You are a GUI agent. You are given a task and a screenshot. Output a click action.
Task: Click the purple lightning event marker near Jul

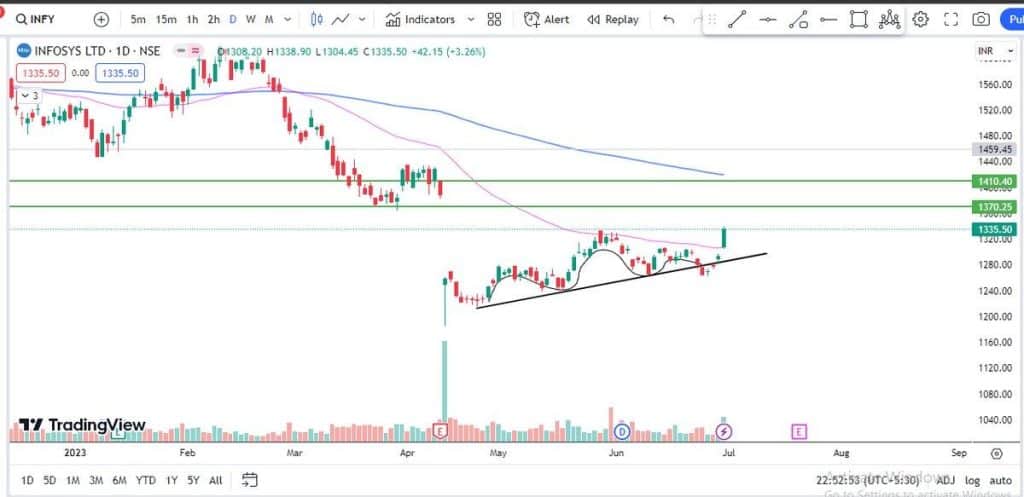(723, 431)
